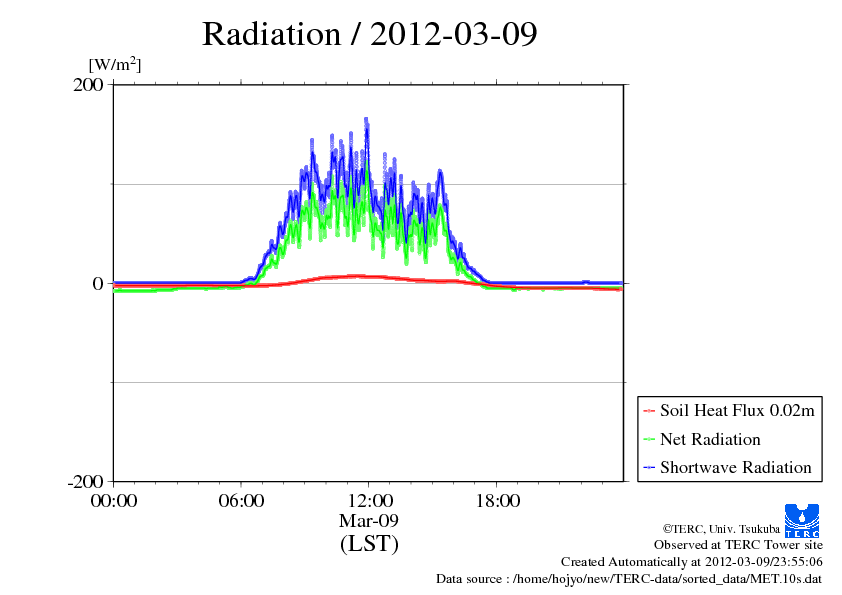The height and width of the screenshot is (595, 842).
Task: Click the x-axis label '18:00'
Action: (x=497, y=501)
